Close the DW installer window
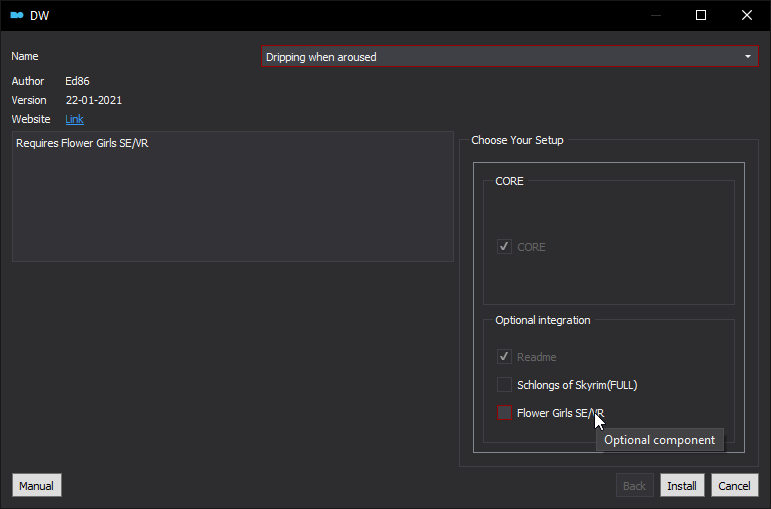Image resolution: width=771 pixels, height=509 pixels. pos(747,15)
